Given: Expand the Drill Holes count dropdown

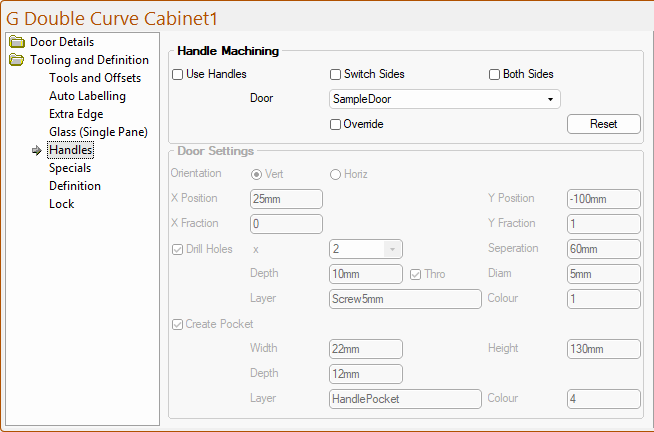Looking at the screenshot, I should 392,248.
